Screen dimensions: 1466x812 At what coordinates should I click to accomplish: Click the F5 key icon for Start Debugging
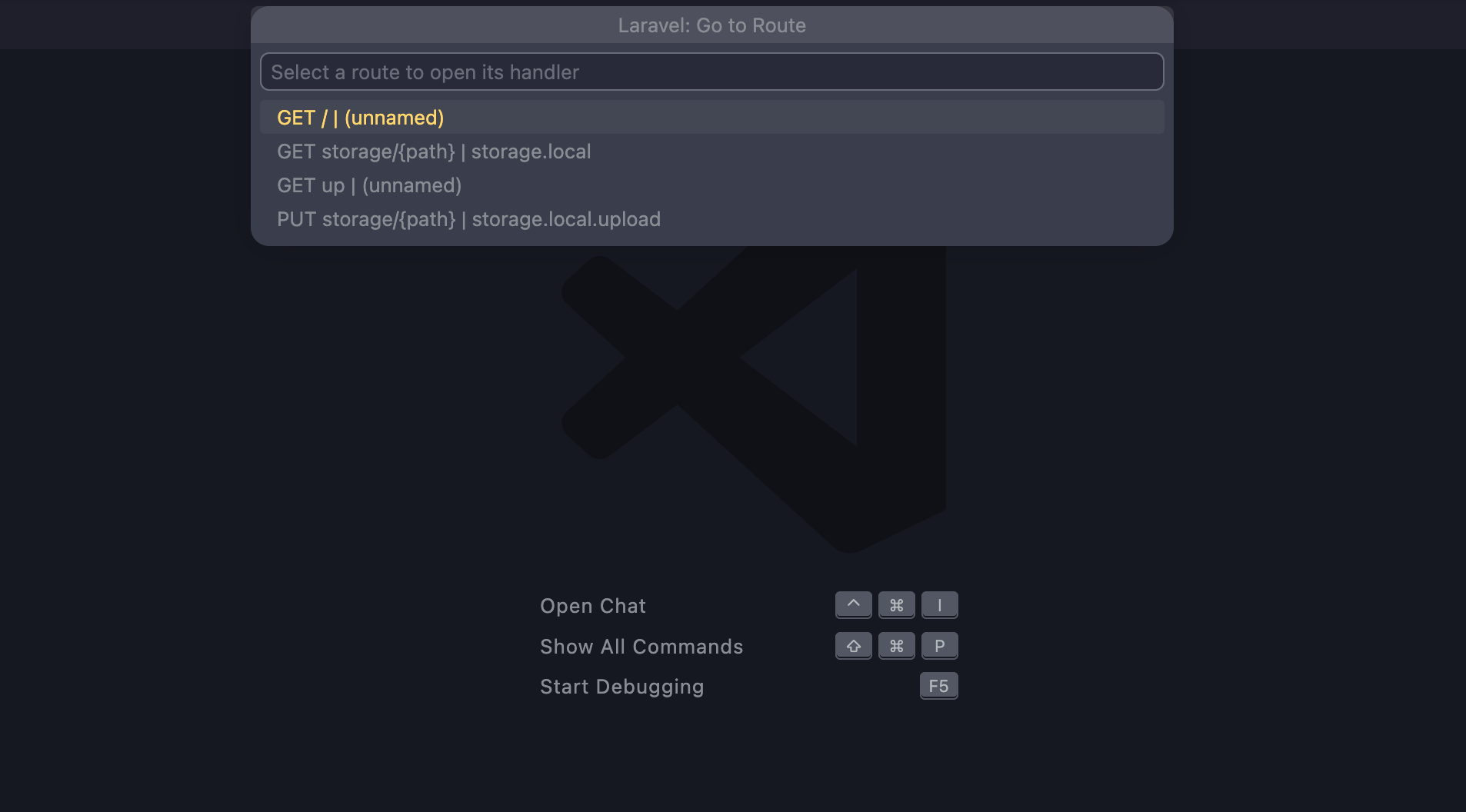(x=938, y=686)
